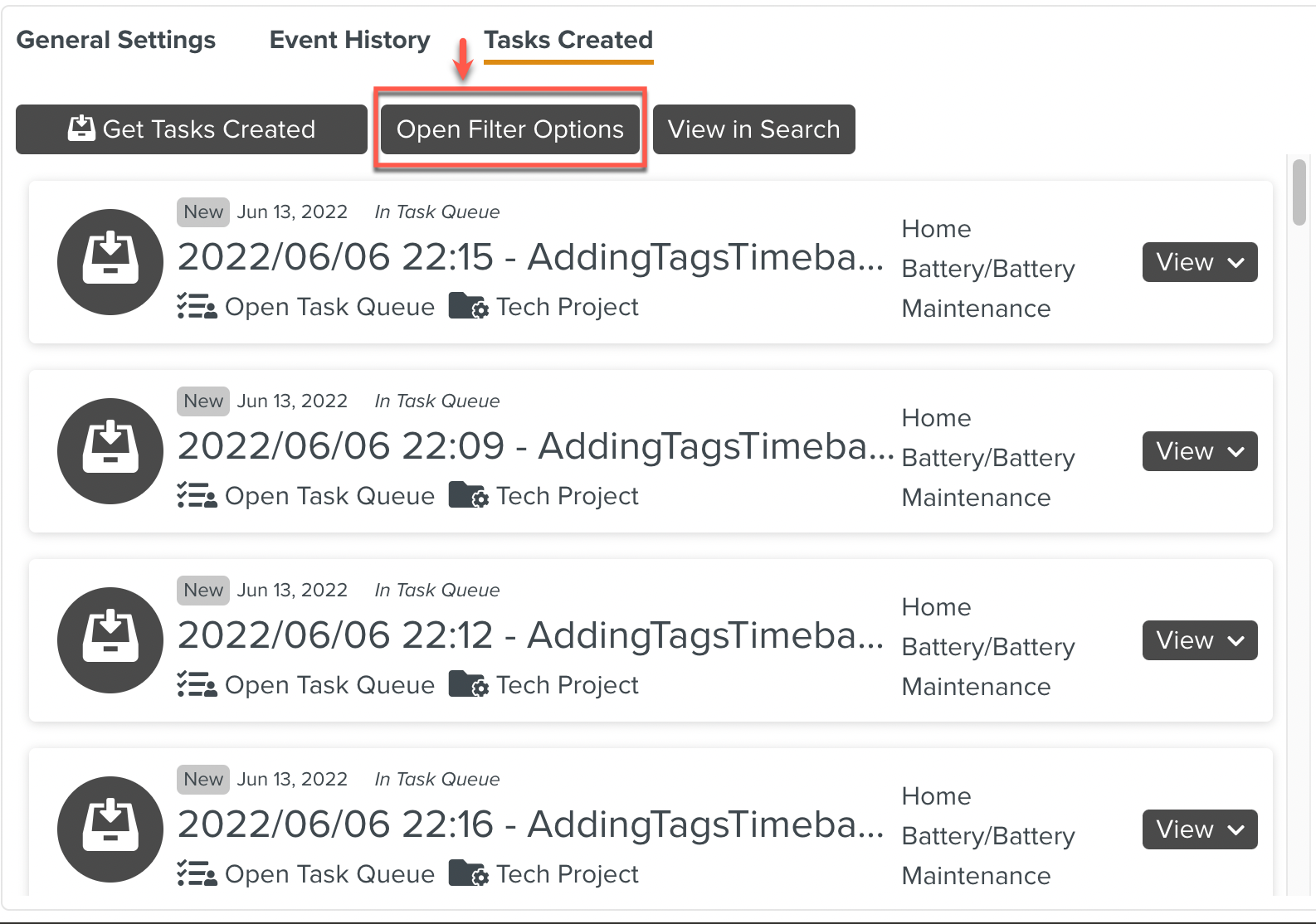Click the New status badge on 22:16 task
1316x924 pixels.
tap(203, 779)
